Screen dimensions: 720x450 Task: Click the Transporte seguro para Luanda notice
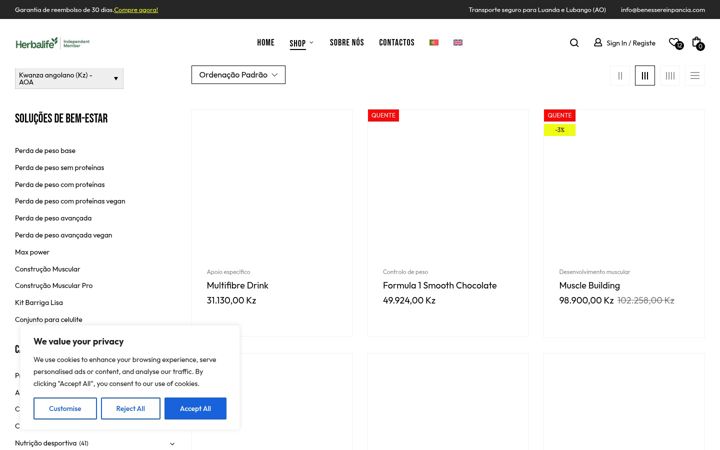tap(537, 10)
